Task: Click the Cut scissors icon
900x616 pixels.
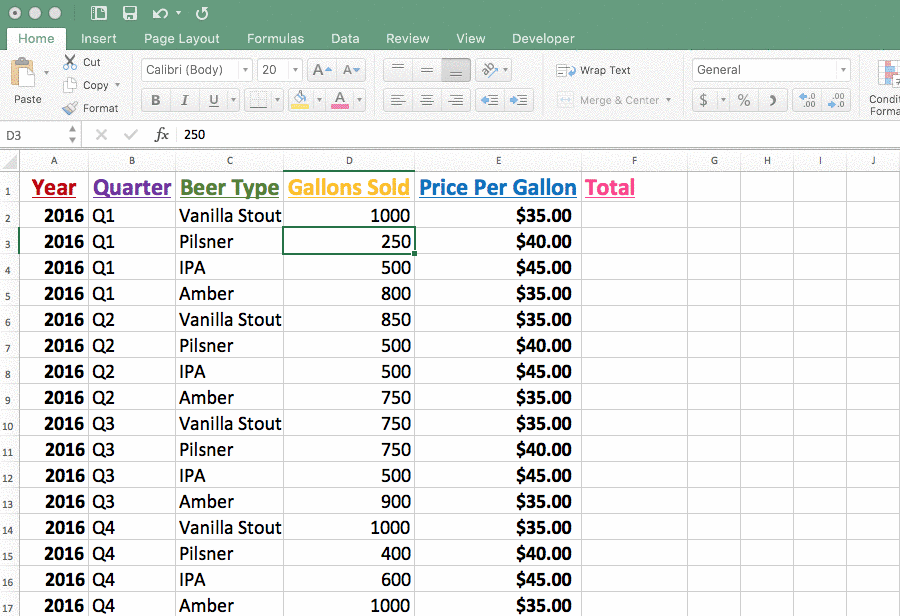Action: tap(70, 62)
